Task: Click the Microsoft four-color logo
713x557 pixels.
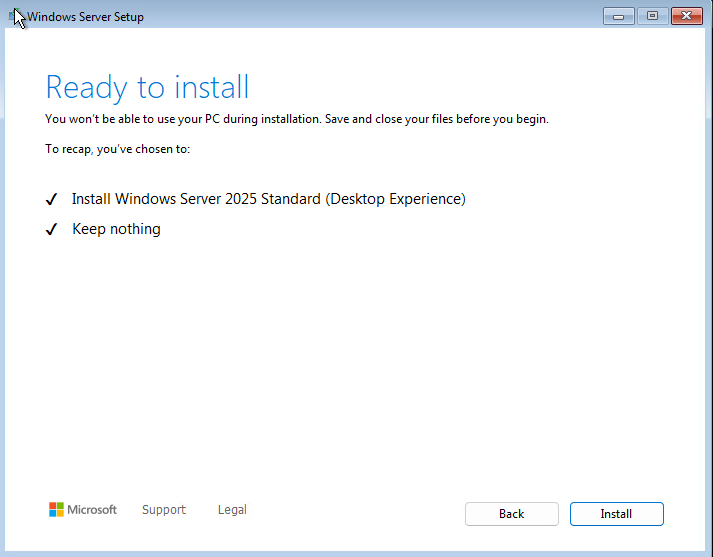Action: (x=56, y=509)
